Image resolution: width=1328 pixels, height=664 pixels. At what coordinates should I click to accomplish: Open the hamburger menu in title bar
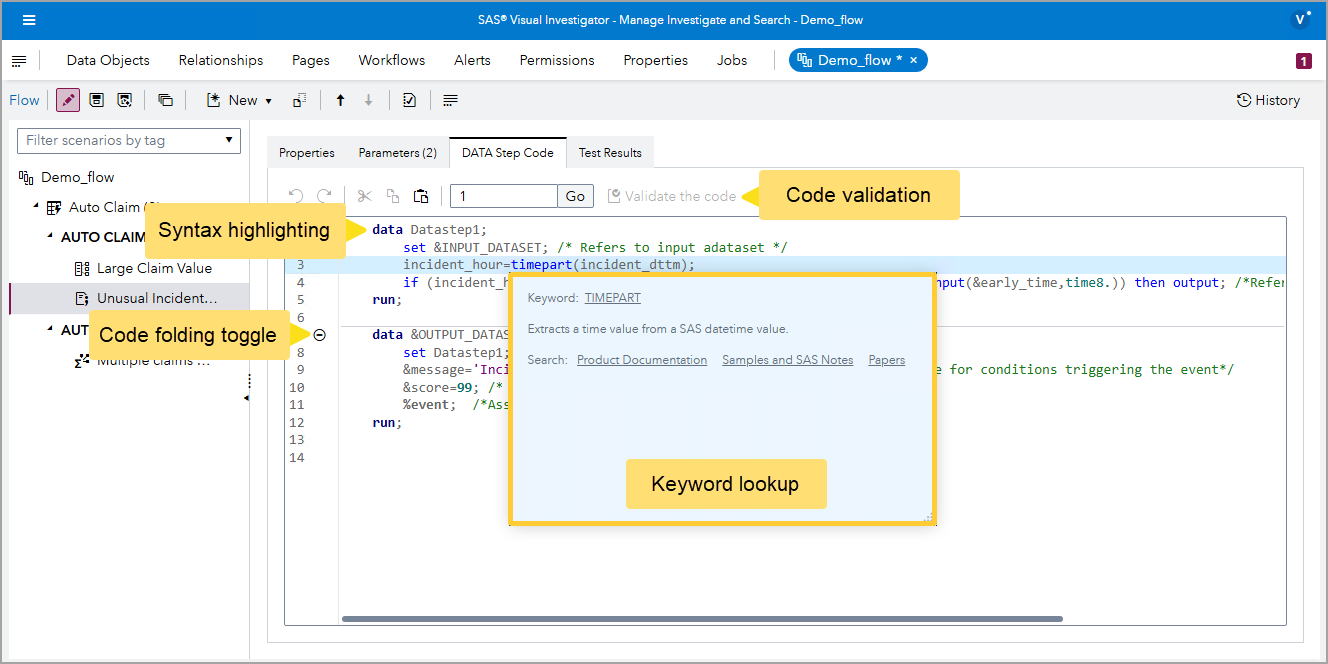click(x=29, y=20)
